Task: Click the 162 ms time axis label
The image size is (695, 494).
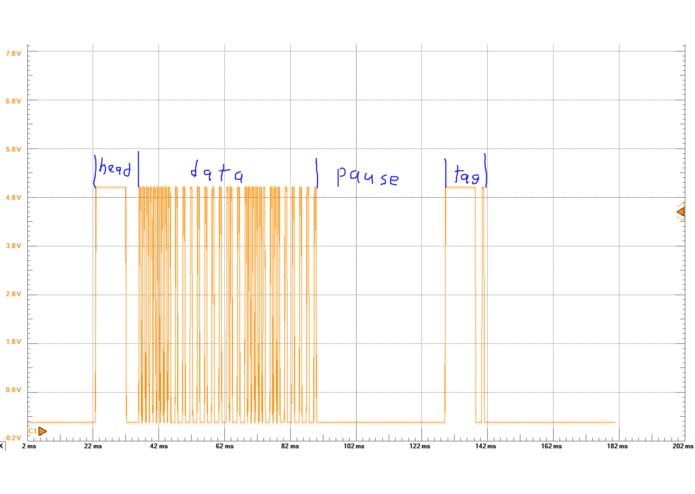Action: click(551, 446)
